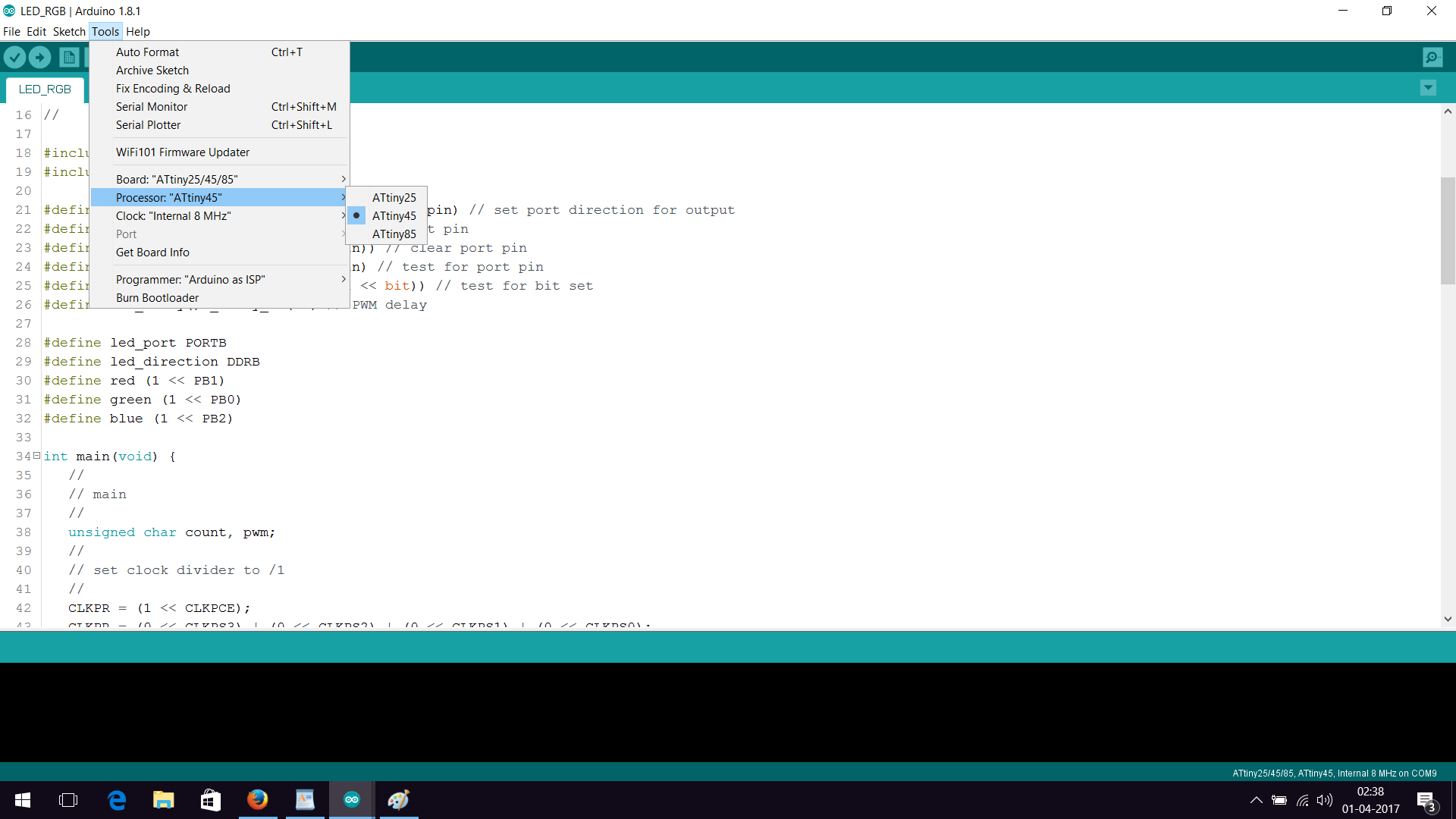This screenshot has width=1456, height=819.
Task: Switch to the LED_RGB sketch tab
Action: point(45,89)
